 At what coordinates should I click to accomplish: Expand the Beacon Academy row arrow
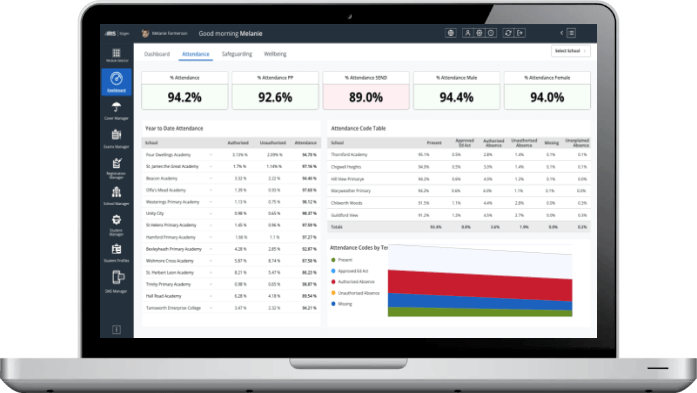click(x=211, y=178)
